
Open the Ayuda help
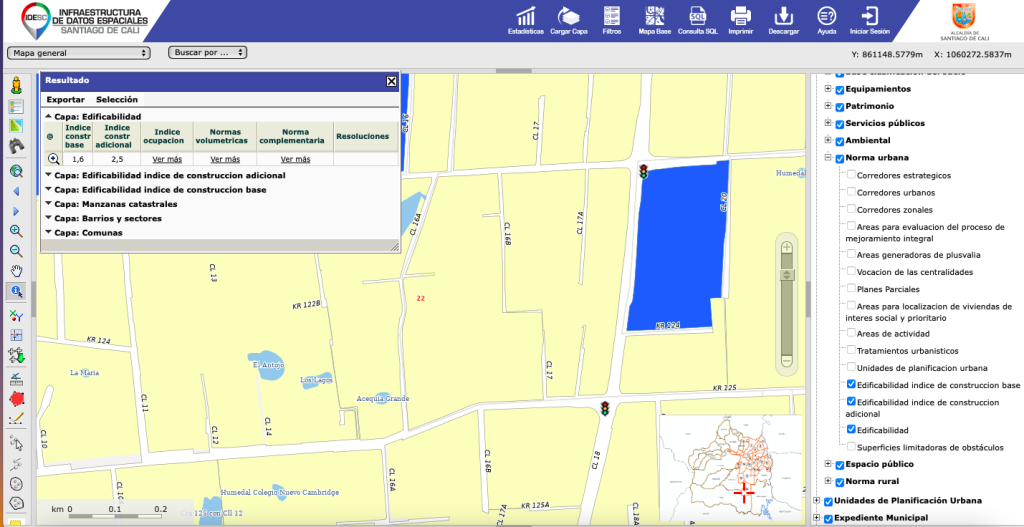(x=826, y=20)
